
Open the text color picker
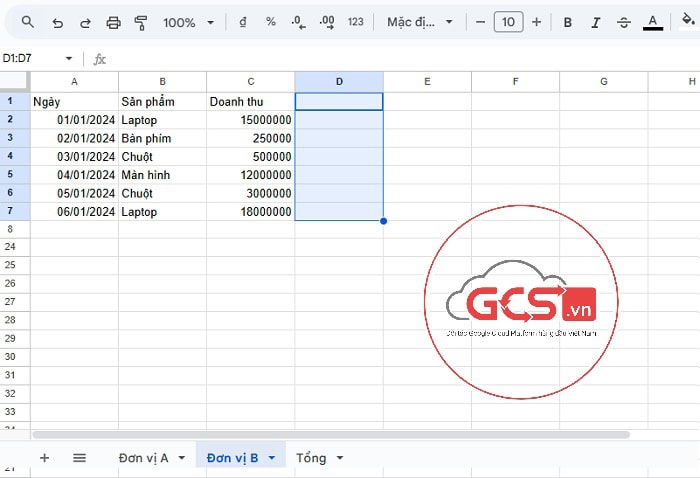653,22
